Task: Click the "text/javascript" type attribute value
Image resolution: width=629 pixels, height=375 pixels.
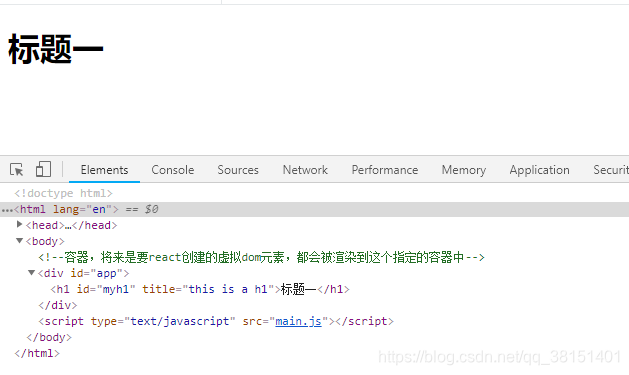Action: [x=180, y=321]
